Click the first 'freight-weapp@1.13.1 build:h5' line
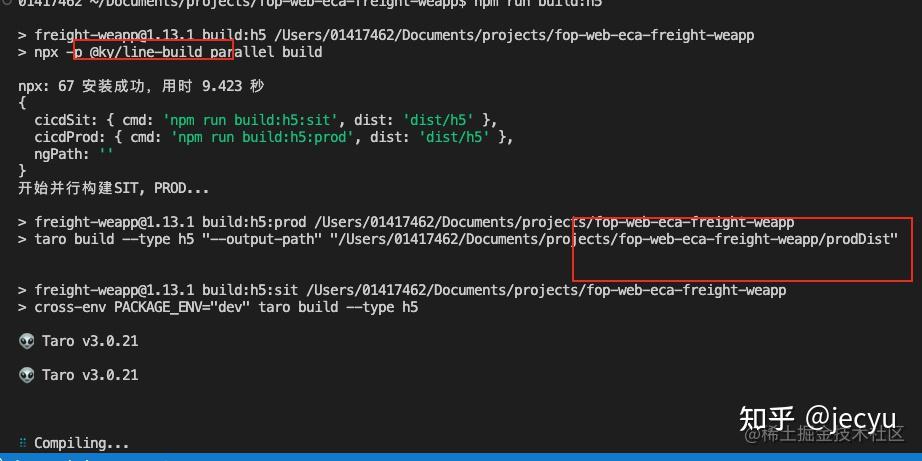 [x=386, y=35]
